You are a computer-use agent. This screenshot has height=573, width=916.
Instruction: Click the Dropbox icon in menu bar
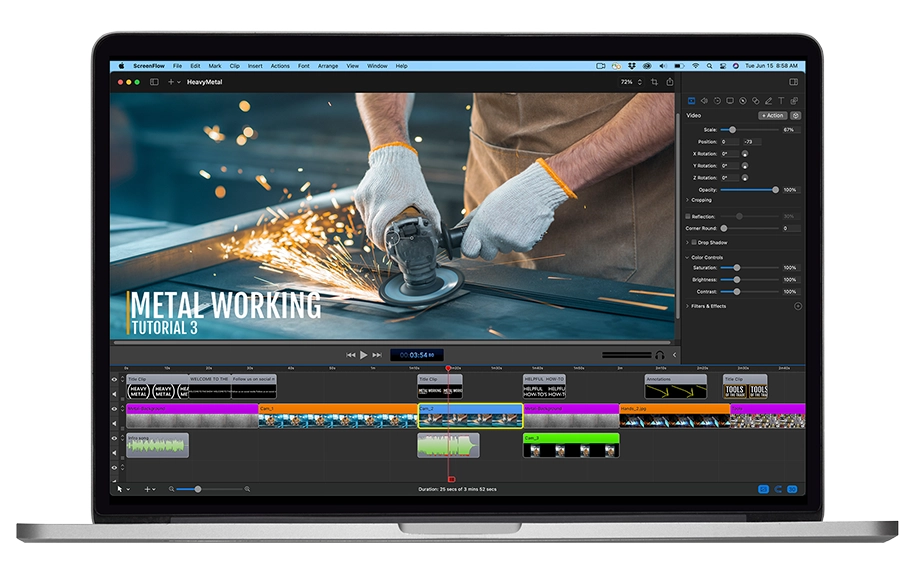pos(632,66)
